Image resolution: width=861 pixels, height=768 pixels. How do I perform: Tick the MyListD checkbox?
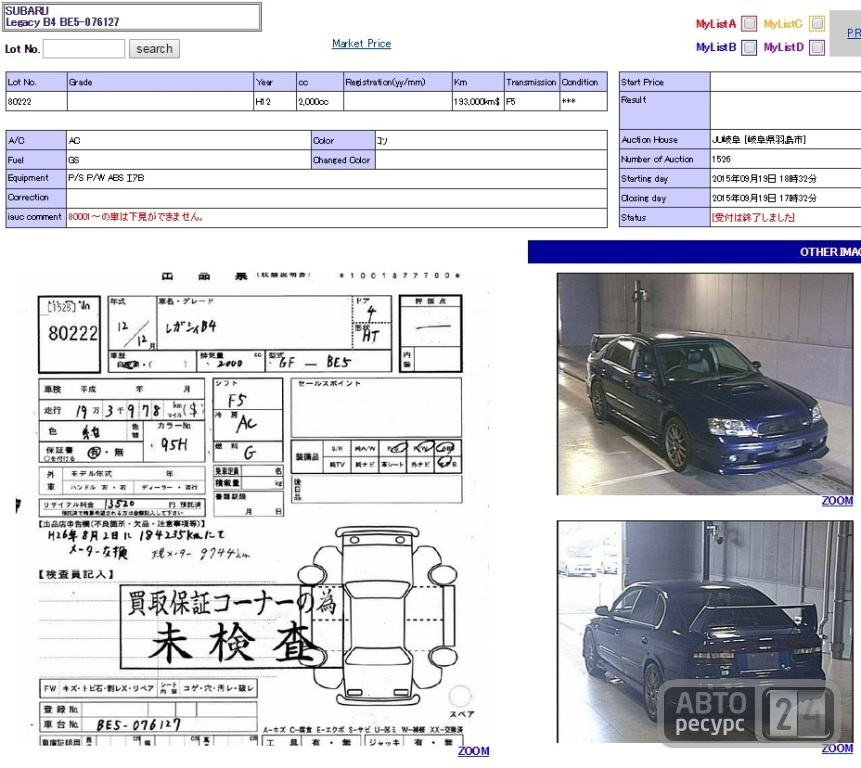pos(817,48)
